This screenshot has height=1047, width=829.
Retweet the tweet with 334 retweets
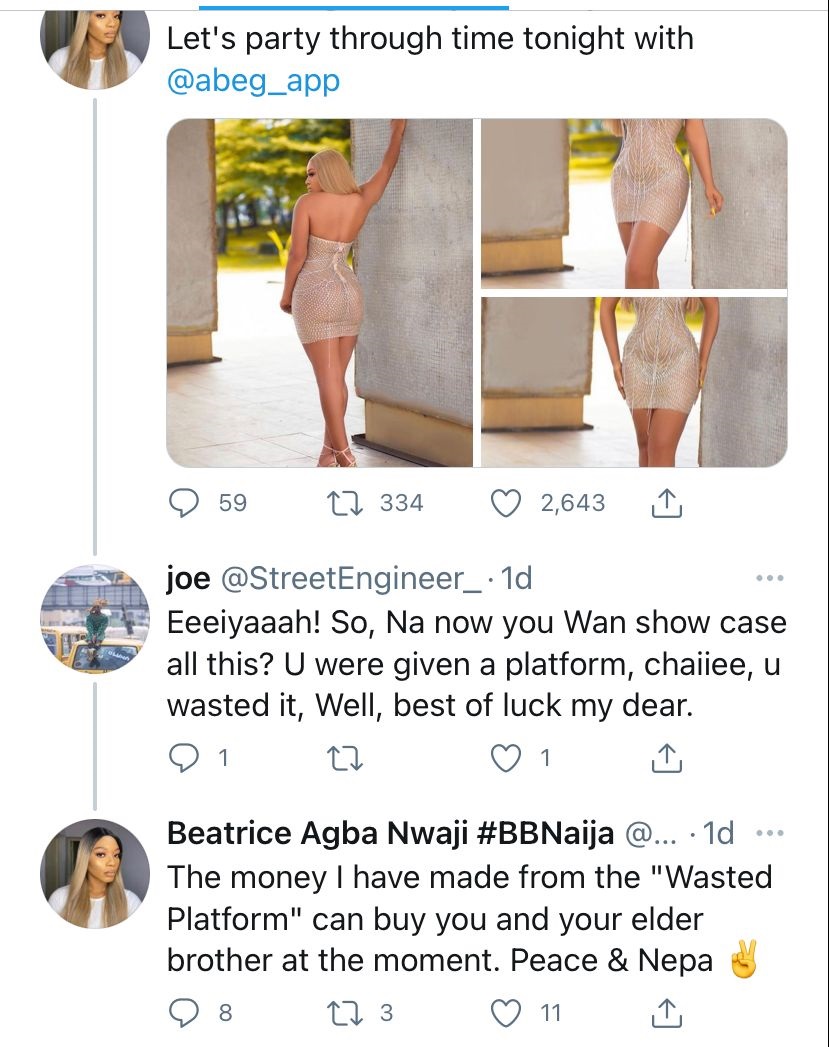click(346, 503)
